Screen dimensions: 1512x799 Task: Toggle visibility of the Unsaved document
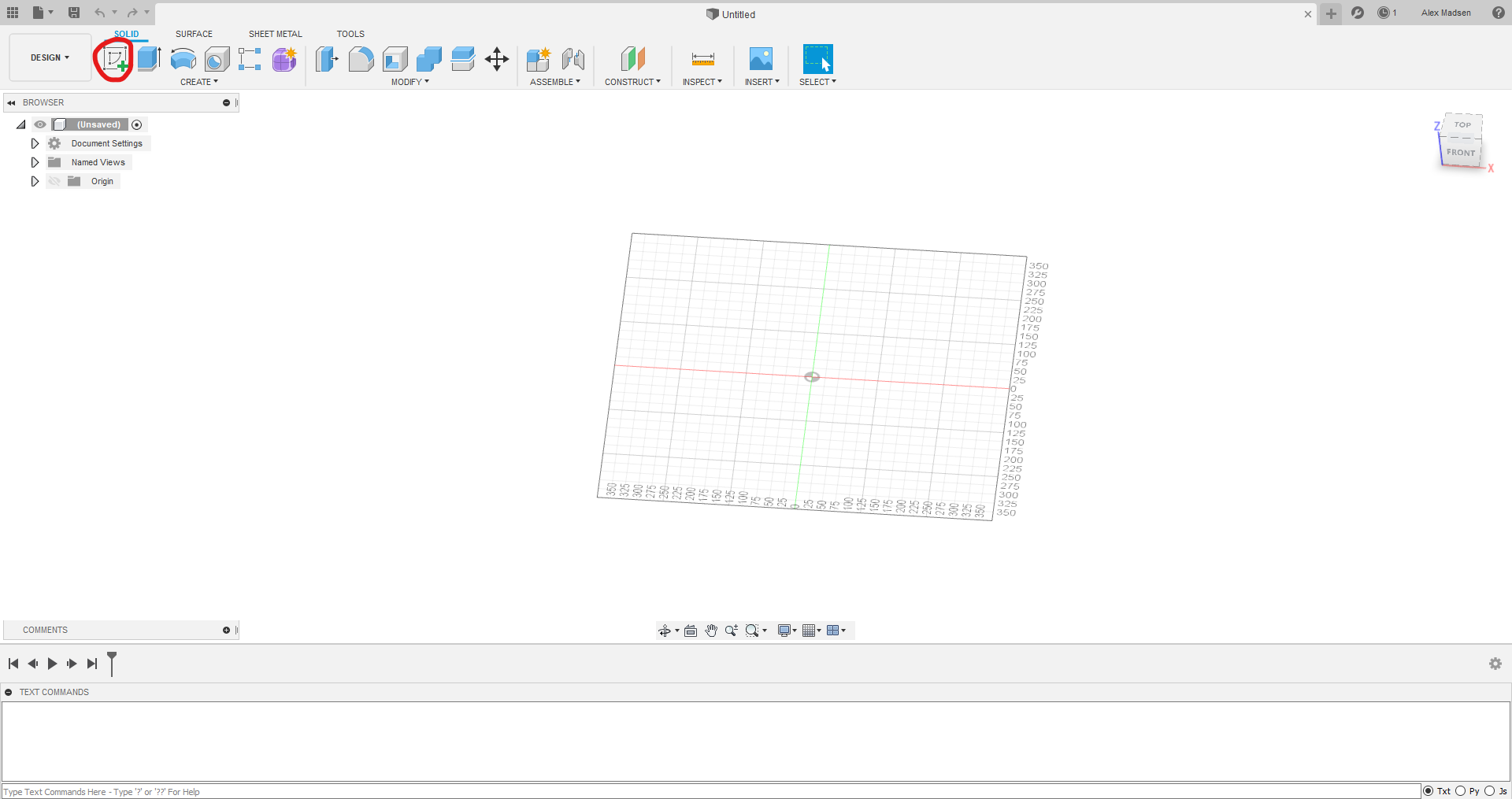(x=39, y=124)
